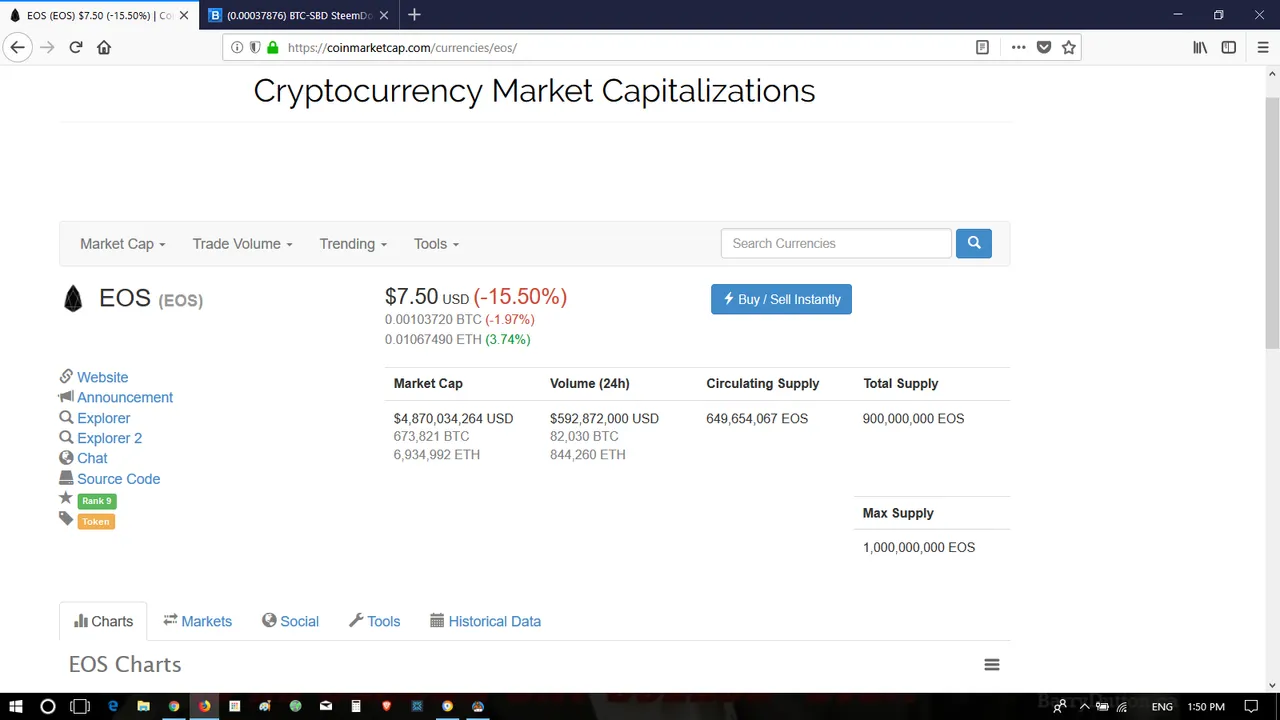
Task: Open tracking protection shield icon
Action: click(x=255, y=47)
